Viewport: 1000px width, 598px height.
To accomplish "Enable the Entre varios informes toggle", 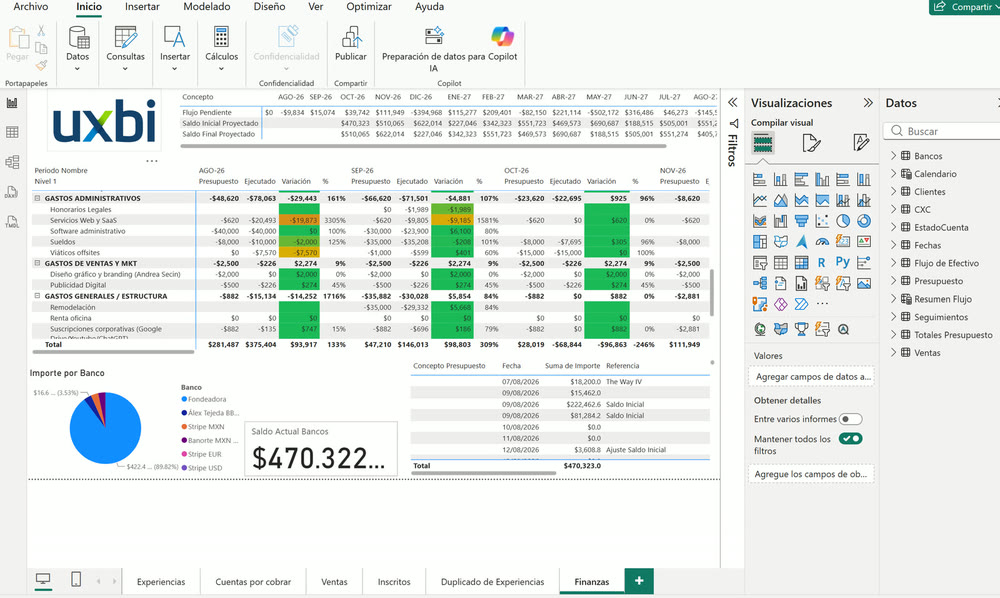I will click(x=850, y=419).
